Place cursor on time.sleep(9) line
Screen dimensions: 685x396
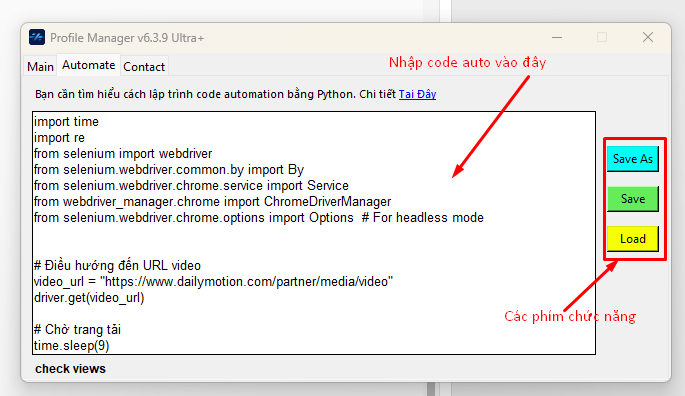[x=72, y=346]
